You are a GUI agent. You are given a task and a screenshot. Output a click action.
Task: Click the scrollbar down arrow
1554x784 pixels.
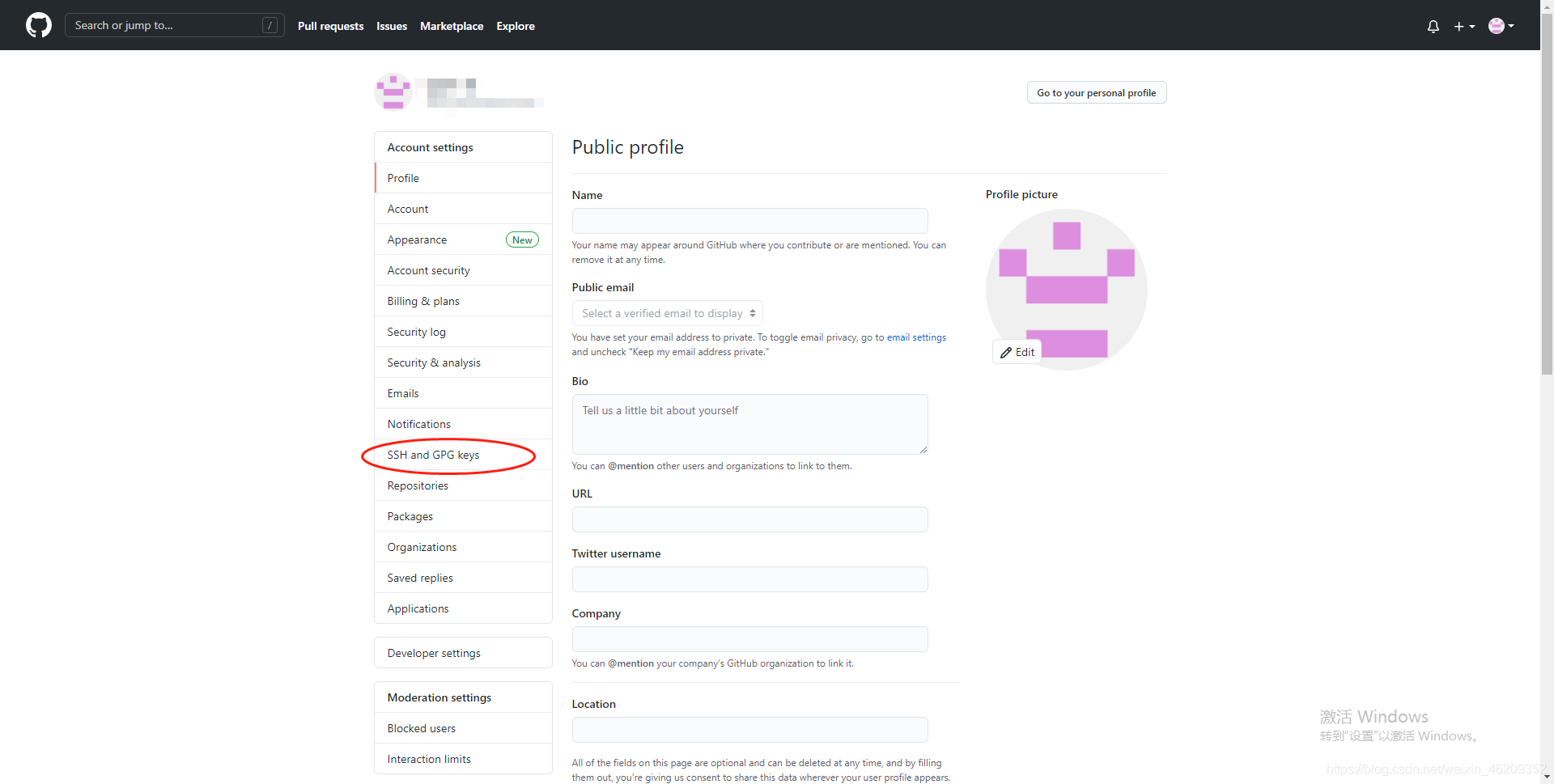pos(1547,777)
